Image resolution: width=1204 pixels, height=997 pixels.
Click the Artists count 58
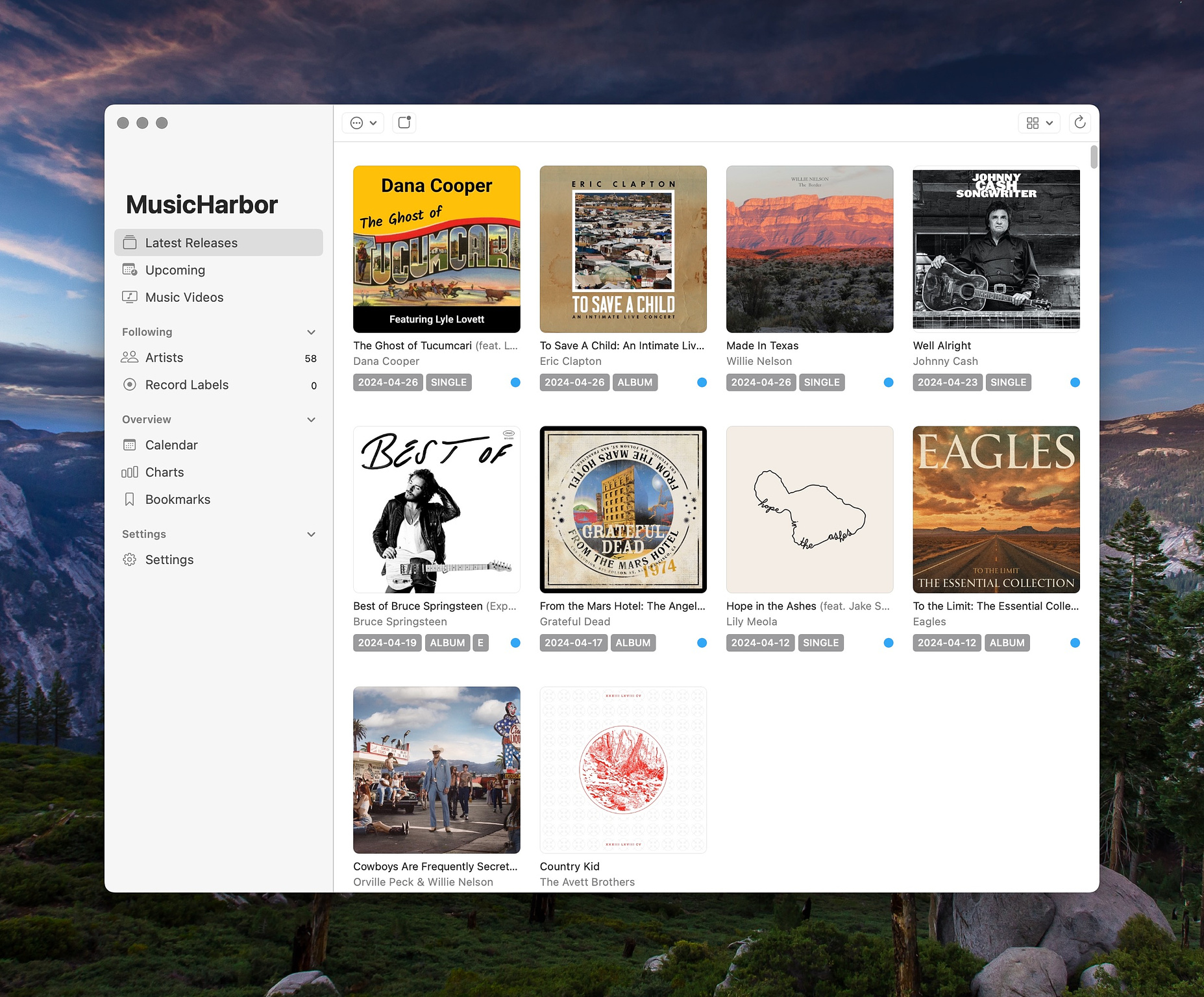point(311,358)
